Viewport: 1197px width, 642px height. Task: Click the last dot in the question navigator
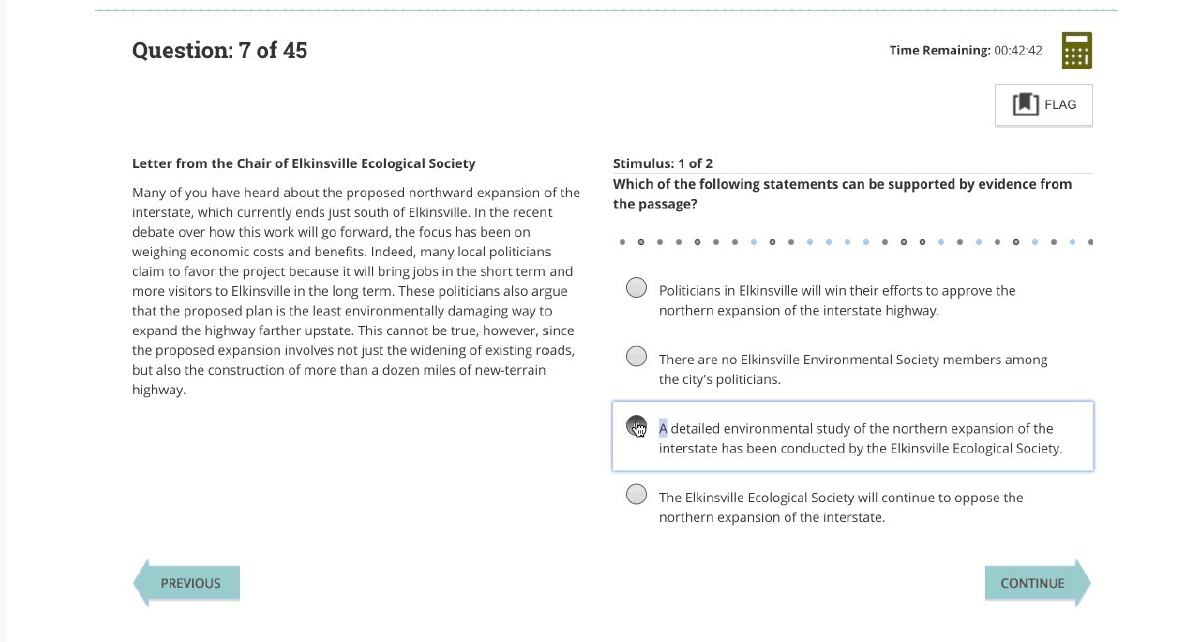(1090, 241)
